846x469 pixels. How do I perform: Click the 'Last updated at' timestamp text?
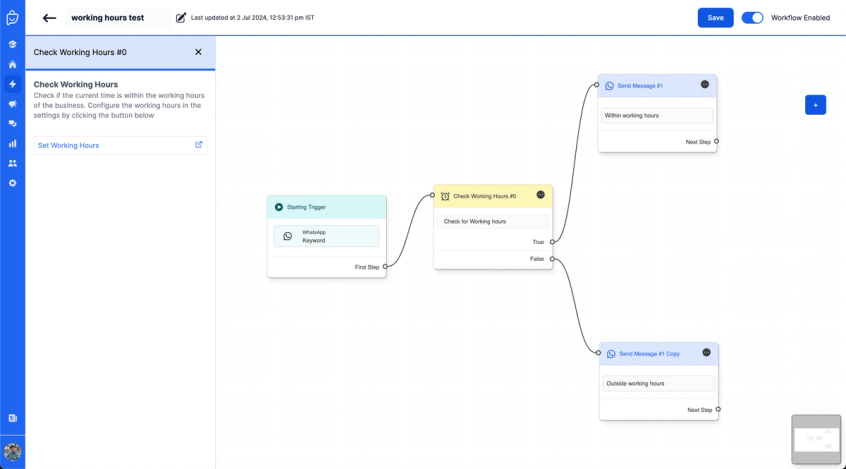253,18
